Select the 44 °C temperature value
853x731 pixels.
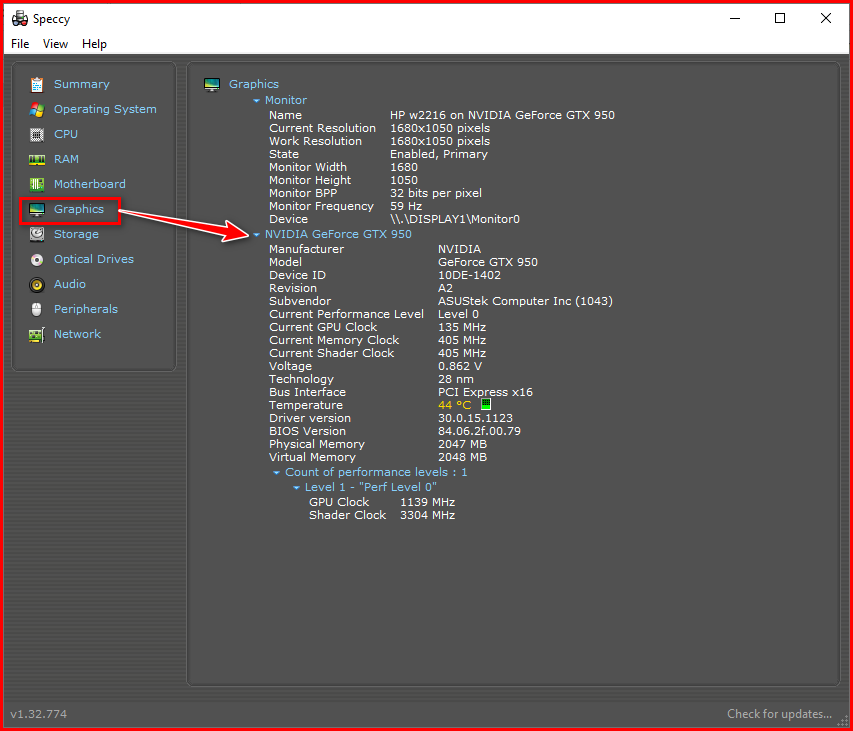(454, 405)
